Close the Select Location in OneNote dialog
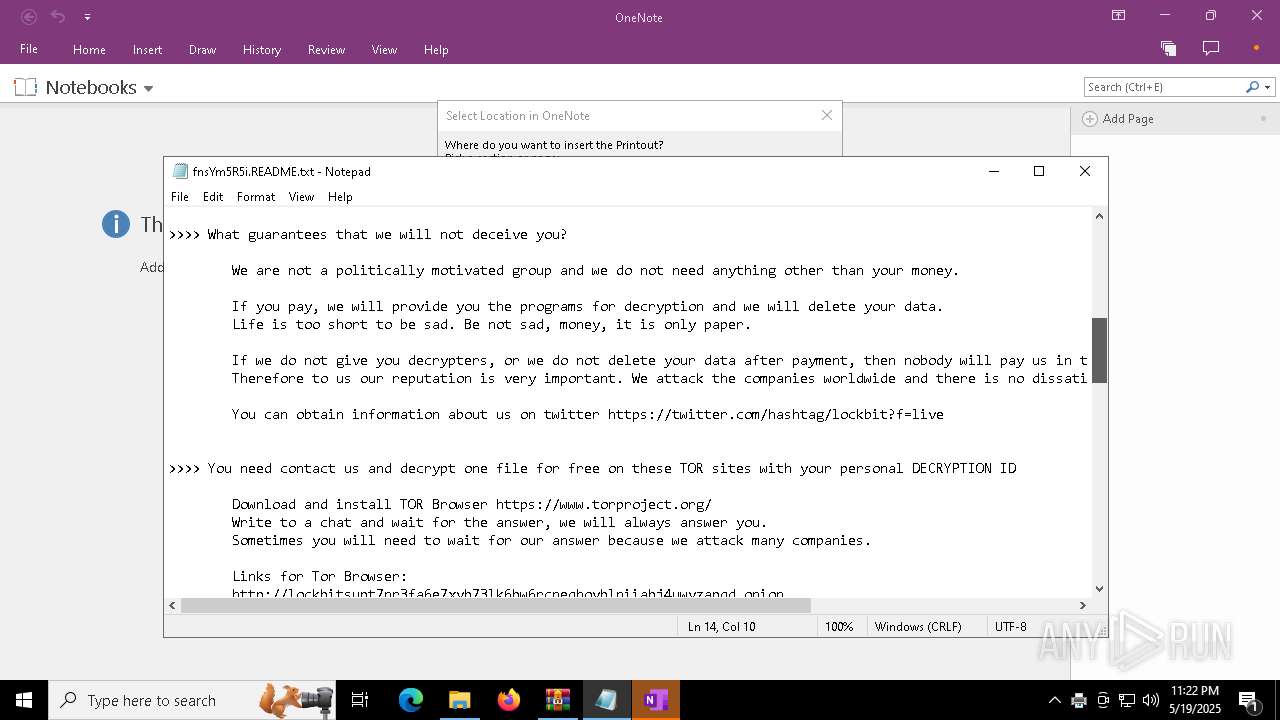 click(827, 115)
